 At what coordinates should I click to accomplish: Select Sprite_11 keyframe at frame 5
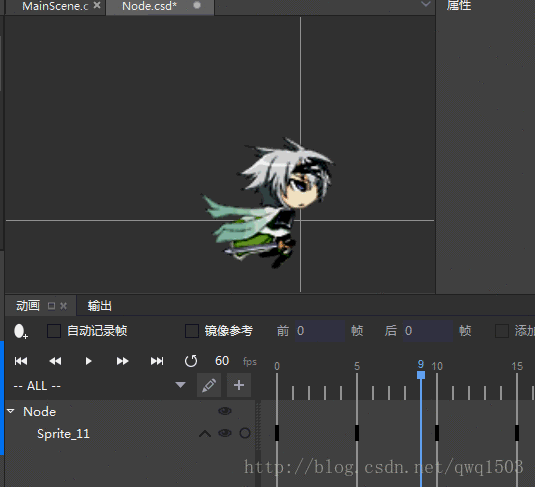(357, 433)
